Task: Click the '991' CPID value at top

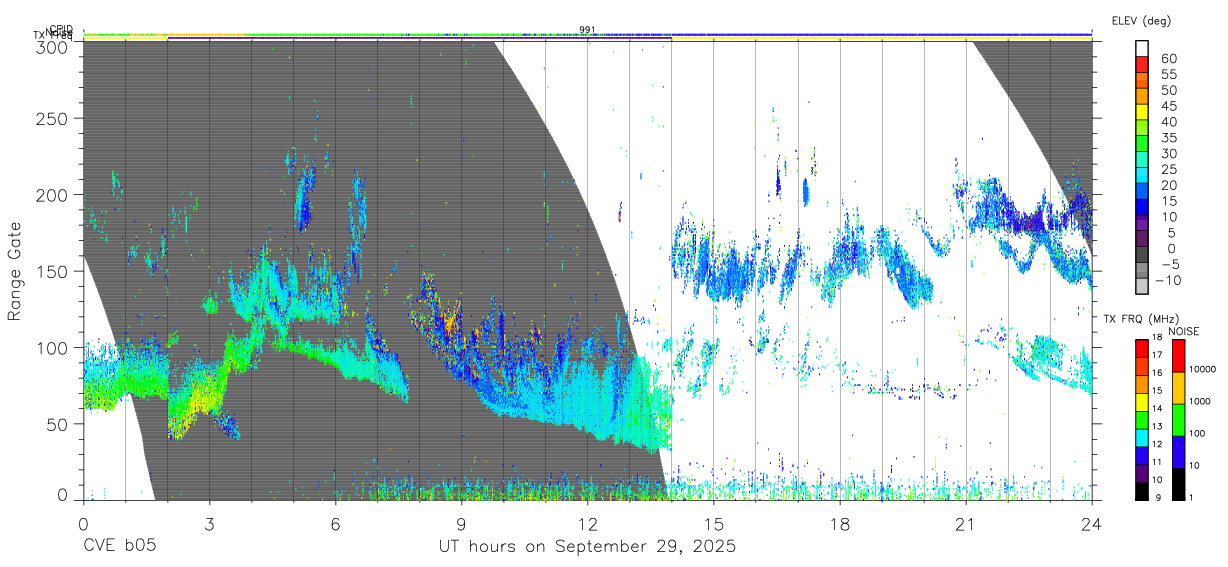Action: point(588,30)
